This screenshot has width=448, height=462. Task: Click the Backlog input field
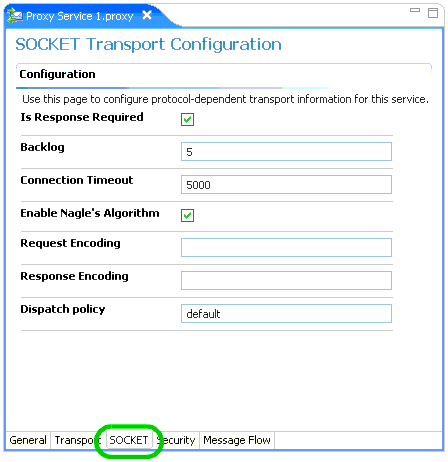[x=286, y=152]
